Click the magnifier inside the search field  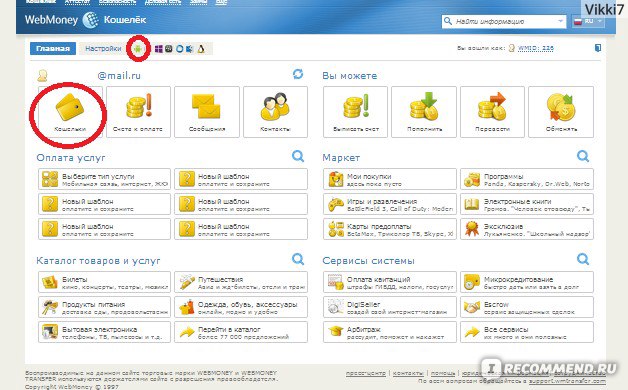[448, 21]
